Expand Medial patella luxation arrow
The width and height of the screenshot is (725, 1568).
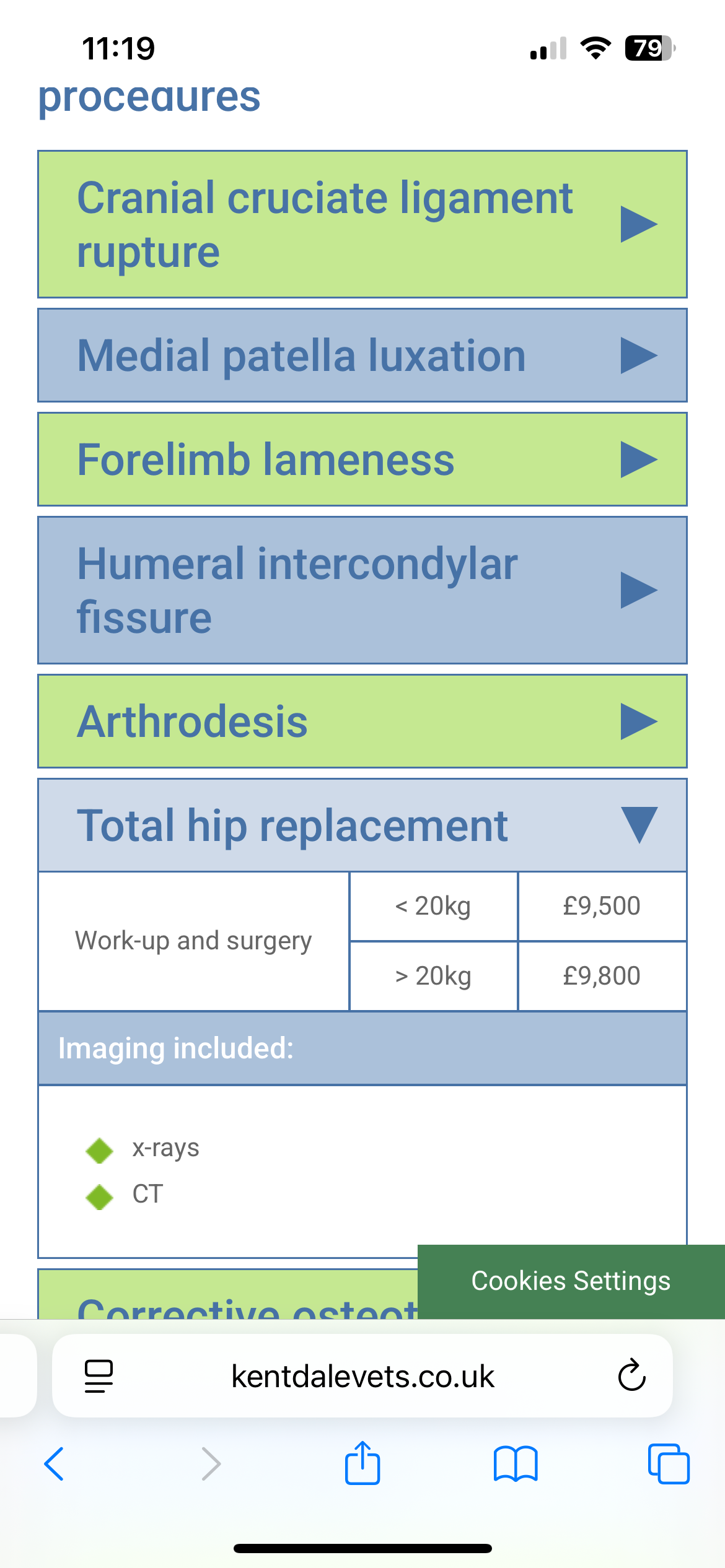[638, 355]
